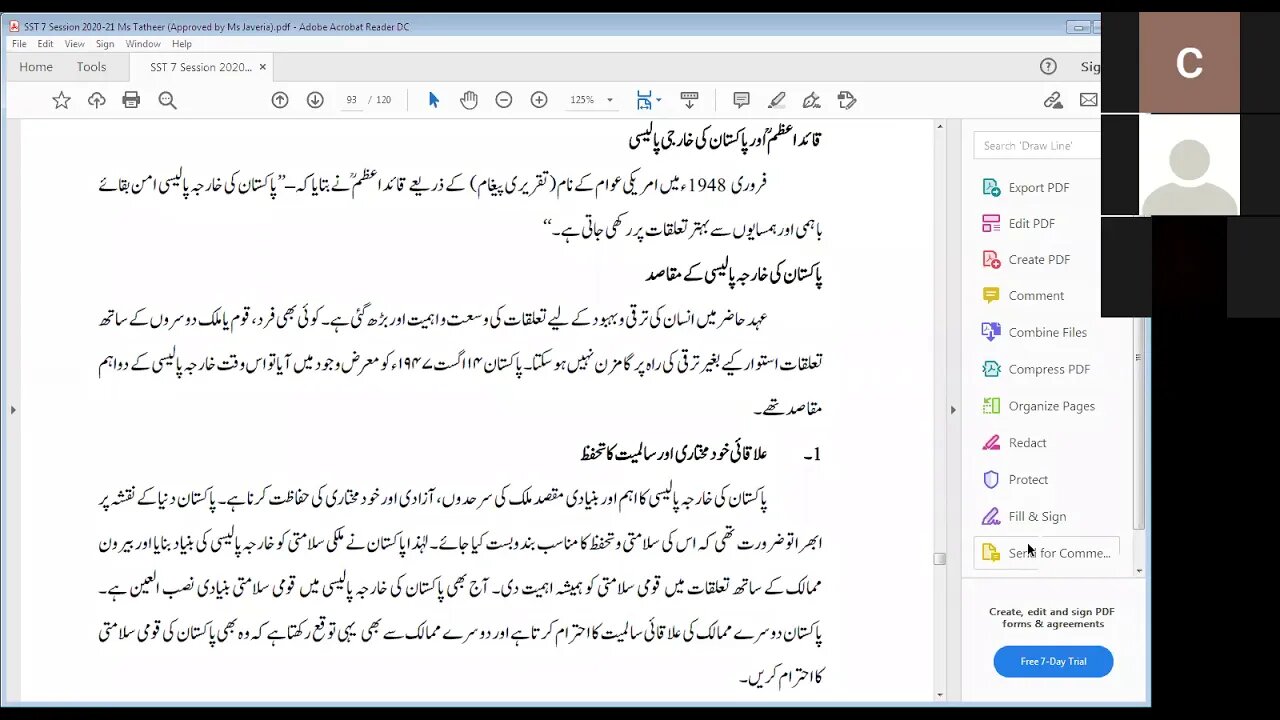
Task: Open the Compress PDF tool
Action: coord(1048,369)
